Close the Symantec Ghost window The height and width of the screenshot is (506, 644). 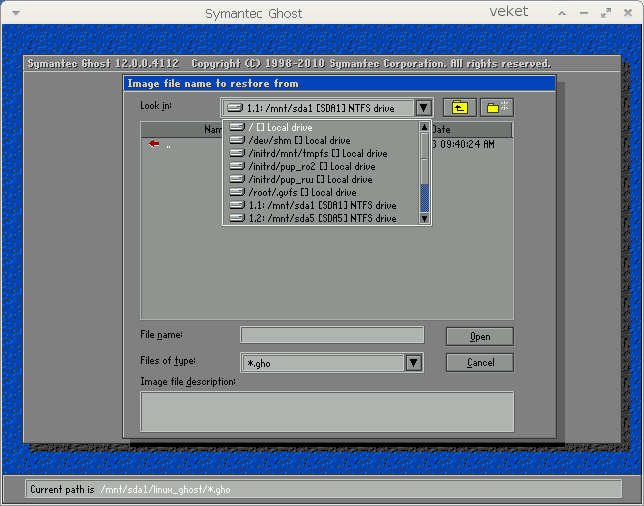point(628,13)
